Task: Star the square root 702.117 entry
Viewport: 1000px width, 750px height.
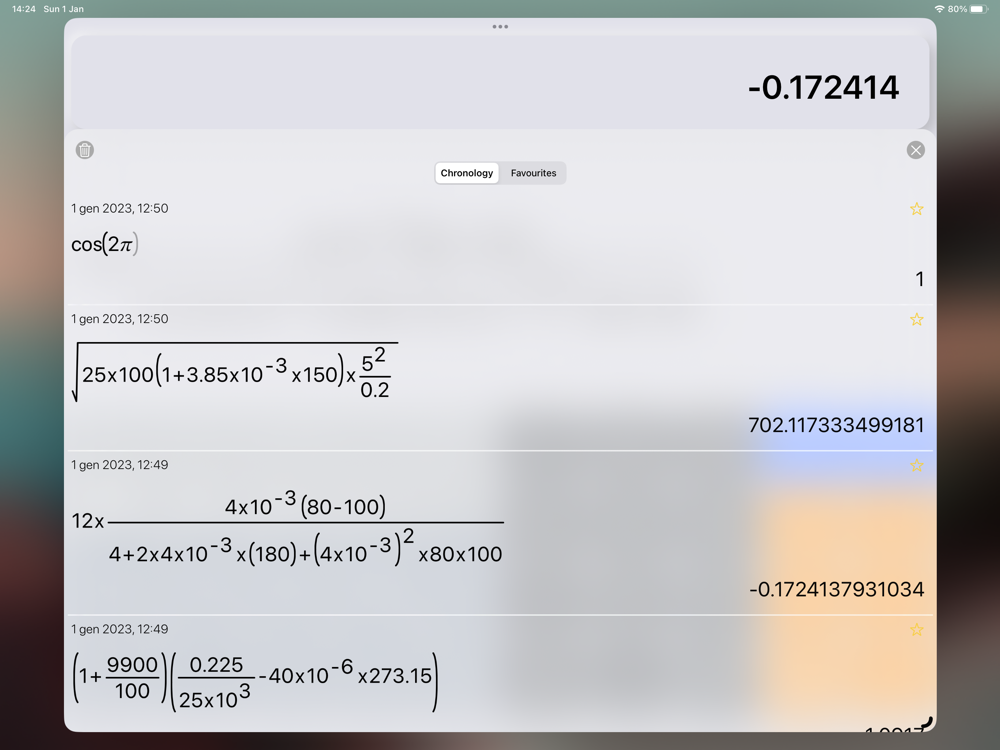Action: click(x=916, y=320)
